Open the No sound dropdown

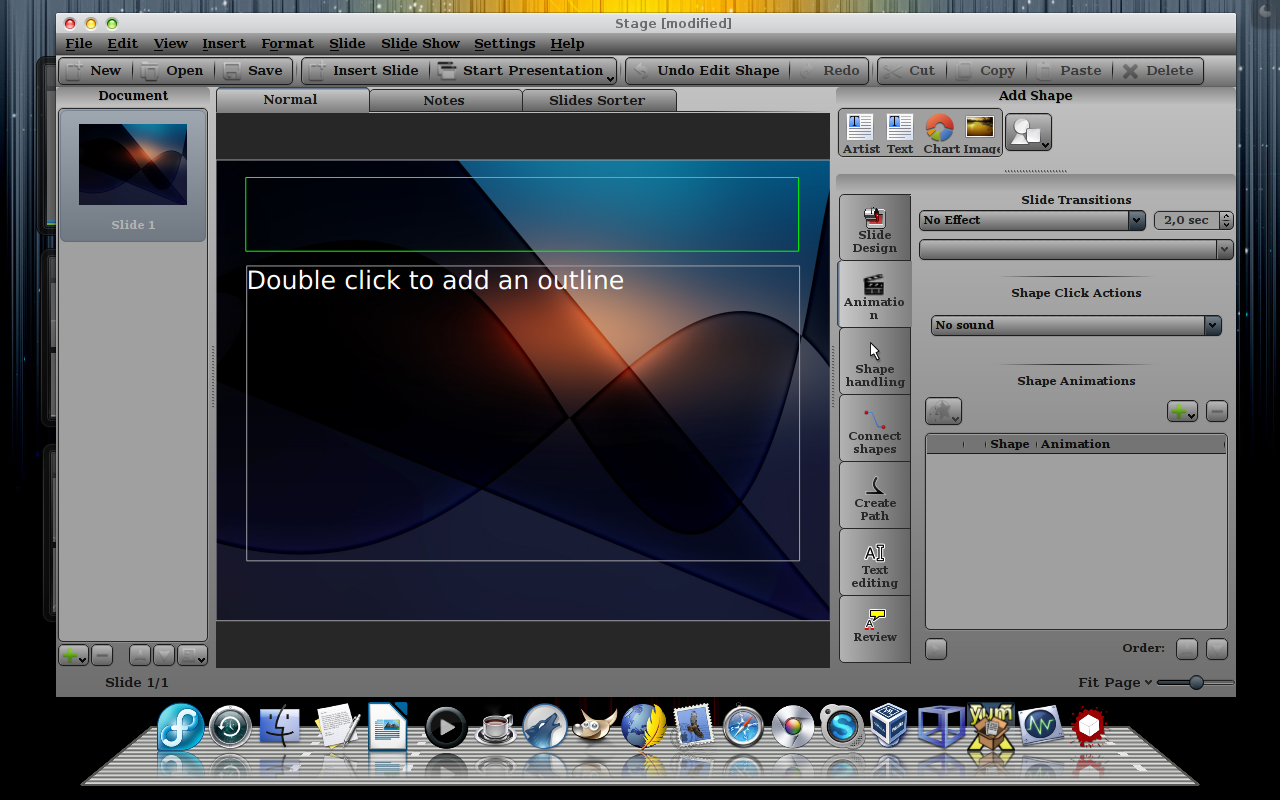[1076, 325]
